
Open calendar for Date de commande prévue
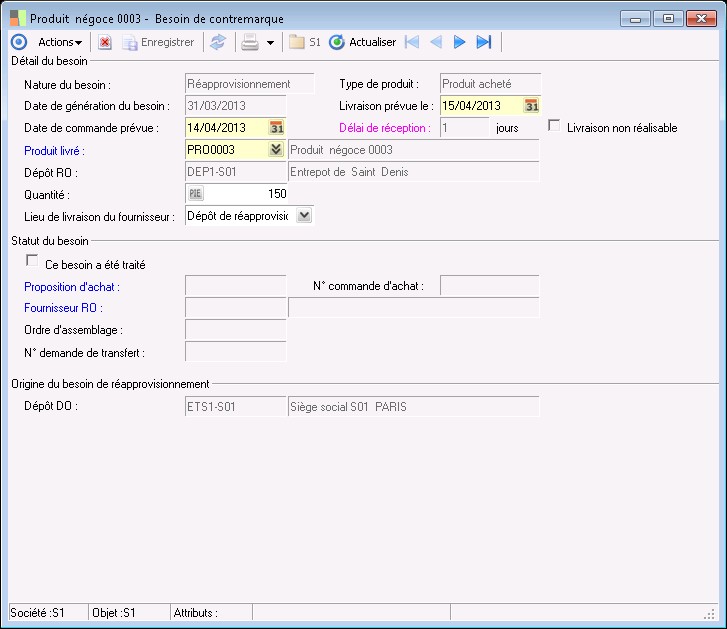click(x=277, y=128)
